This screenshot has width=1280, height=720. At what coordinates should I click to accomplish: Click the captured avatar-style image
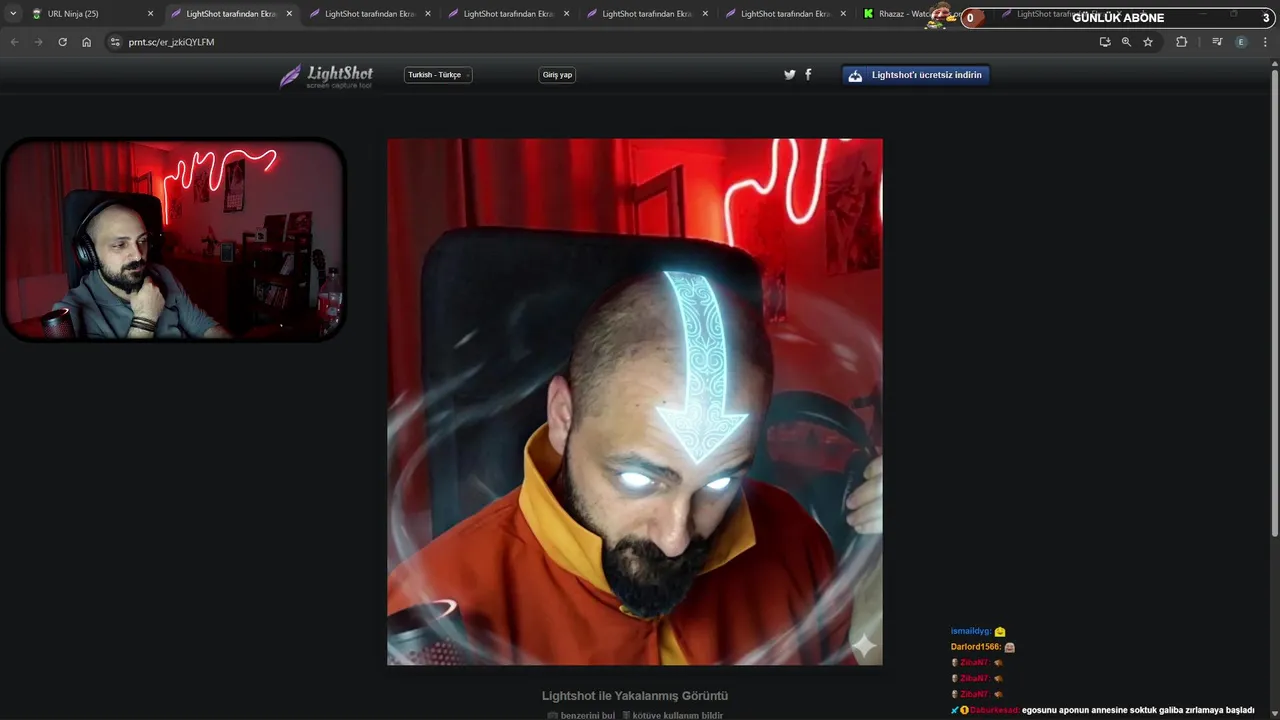pyautogui.click(x=635, y=402)
